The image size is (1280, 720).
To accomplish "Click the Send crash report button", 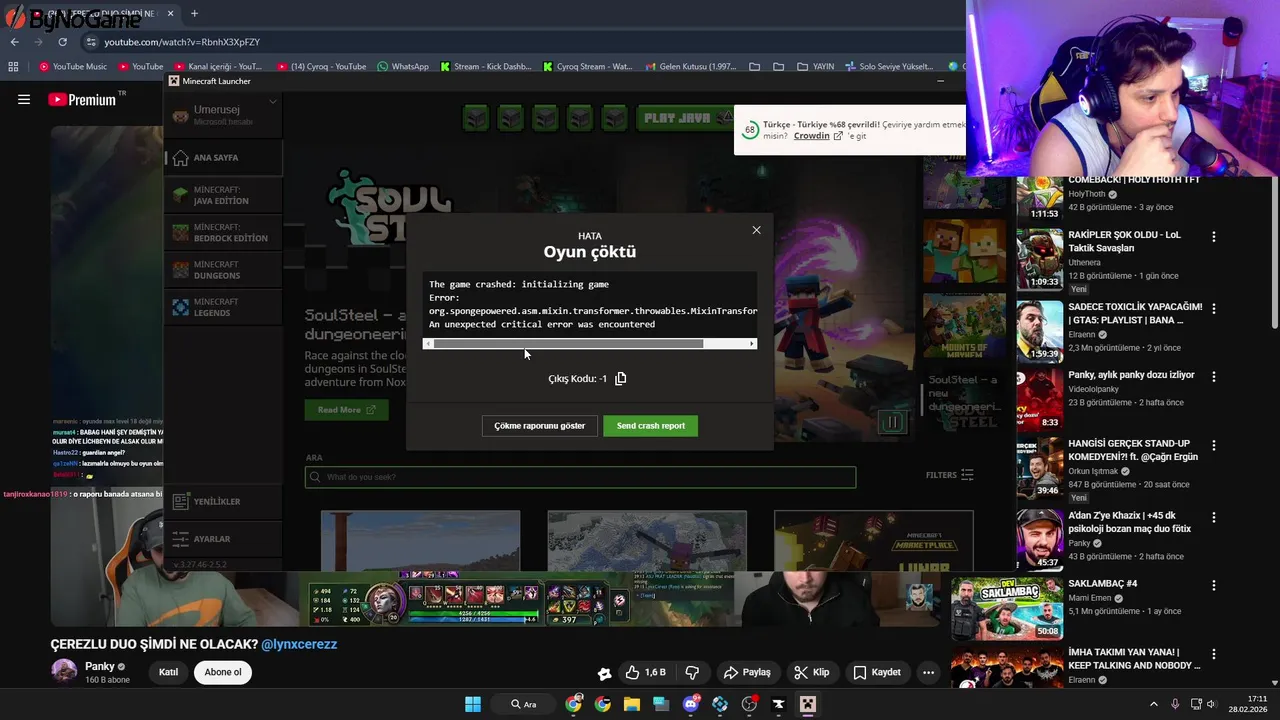I will [x=651, y=426].
